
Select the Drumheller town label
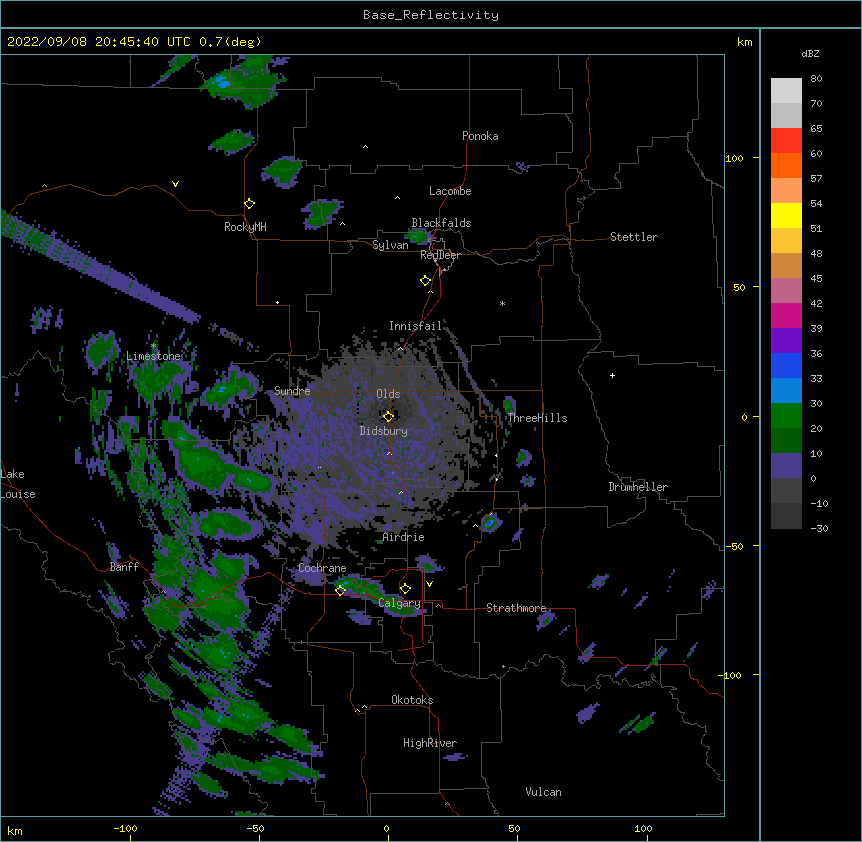(638, 487)
